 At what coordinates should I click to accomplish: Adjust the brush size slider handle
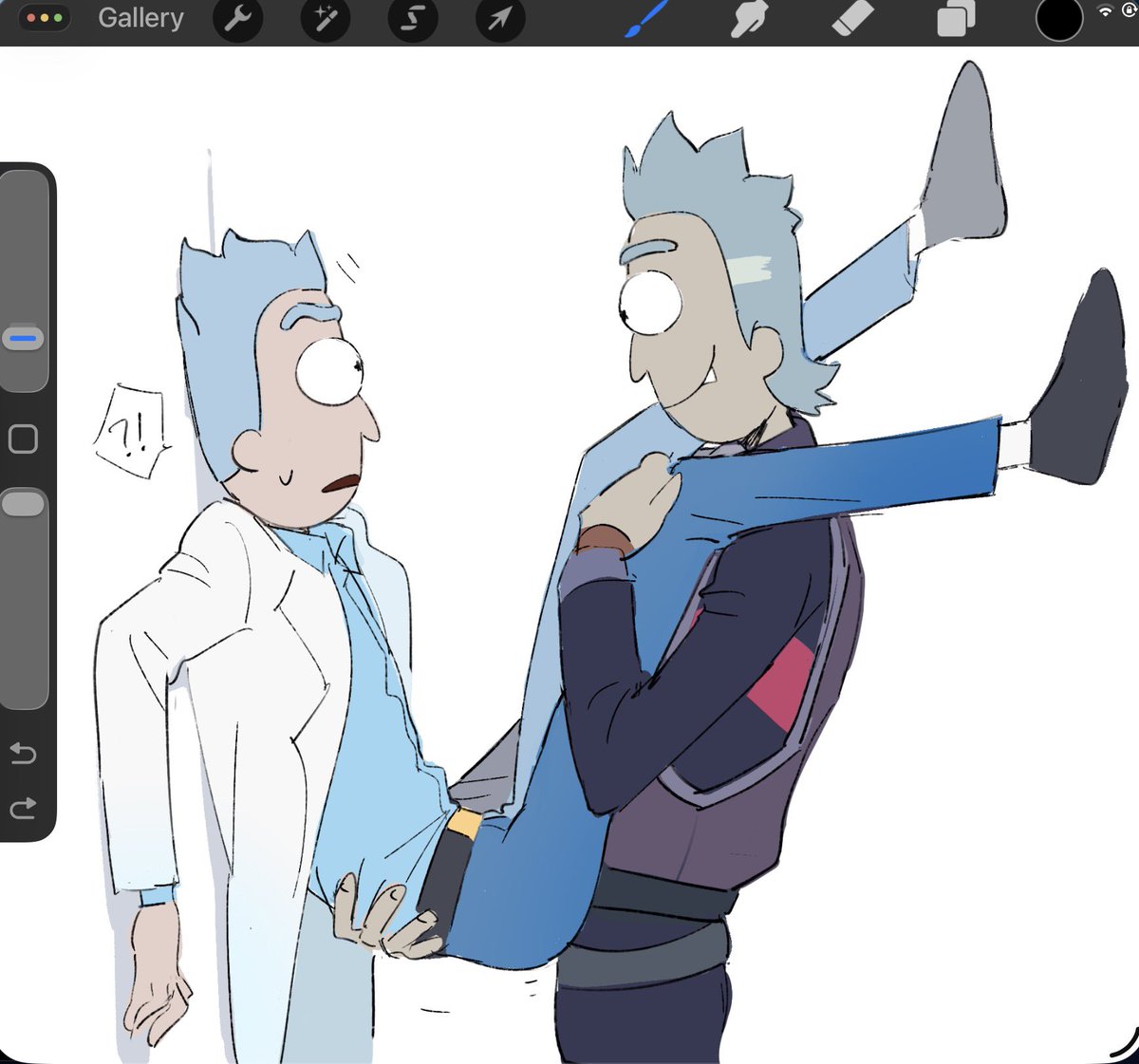click(x=24, y=338)
